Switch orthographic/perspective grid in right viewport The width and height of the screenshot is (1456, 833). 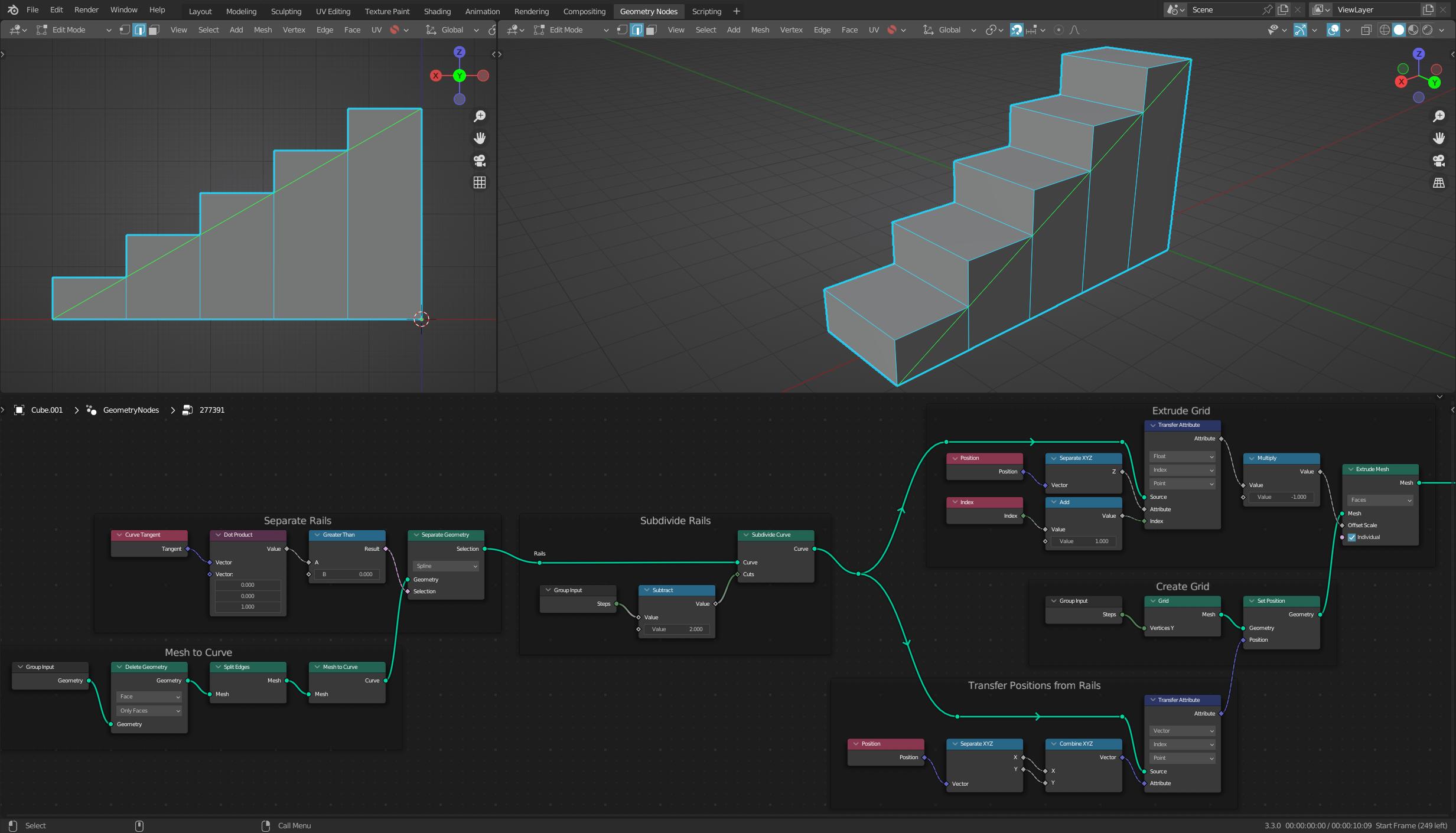pos(1439,183)
